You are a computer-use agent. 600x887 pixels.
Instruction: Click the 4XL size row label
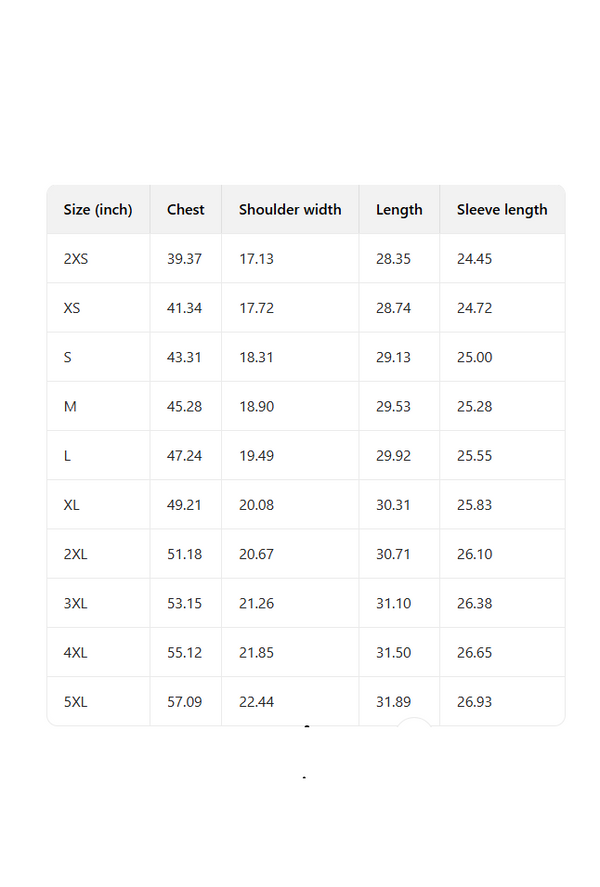click(76, 653)
